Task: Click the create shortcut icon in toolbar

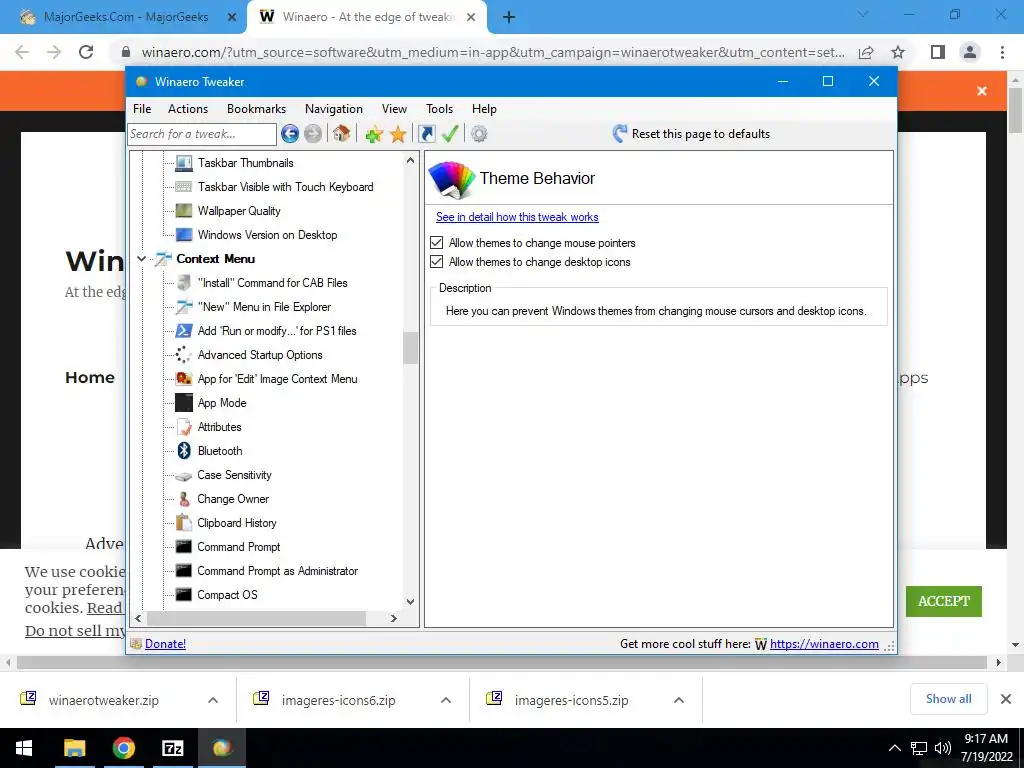Action: point(426,134)
